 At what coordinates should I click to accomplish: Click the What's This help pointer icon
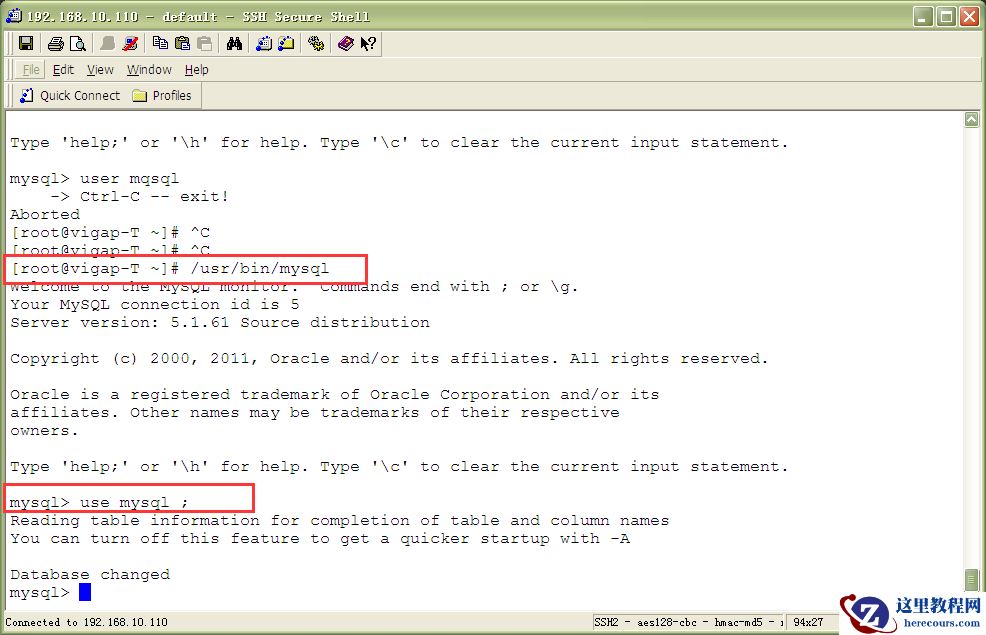pos(368,43)
